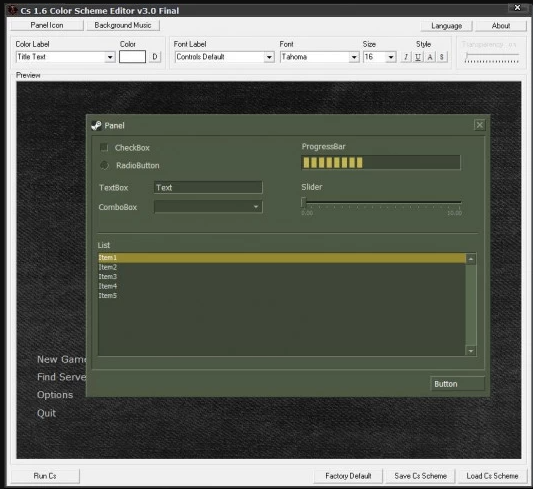Click the Factory Default button
The image size is (533, 489).
pos(348,476)
